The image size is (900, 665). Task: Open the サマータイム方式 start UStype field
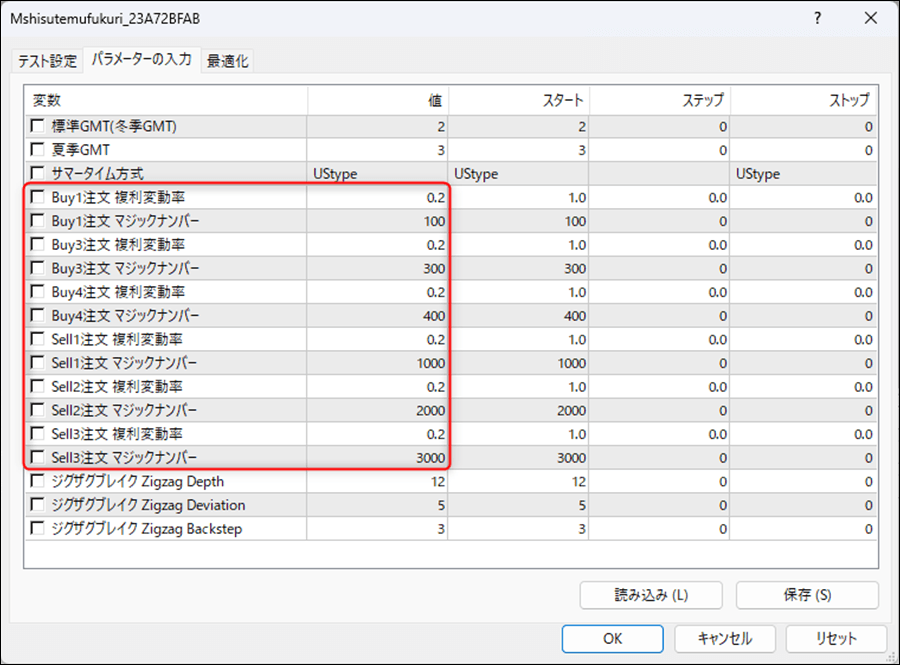click(x=518, y=174)
